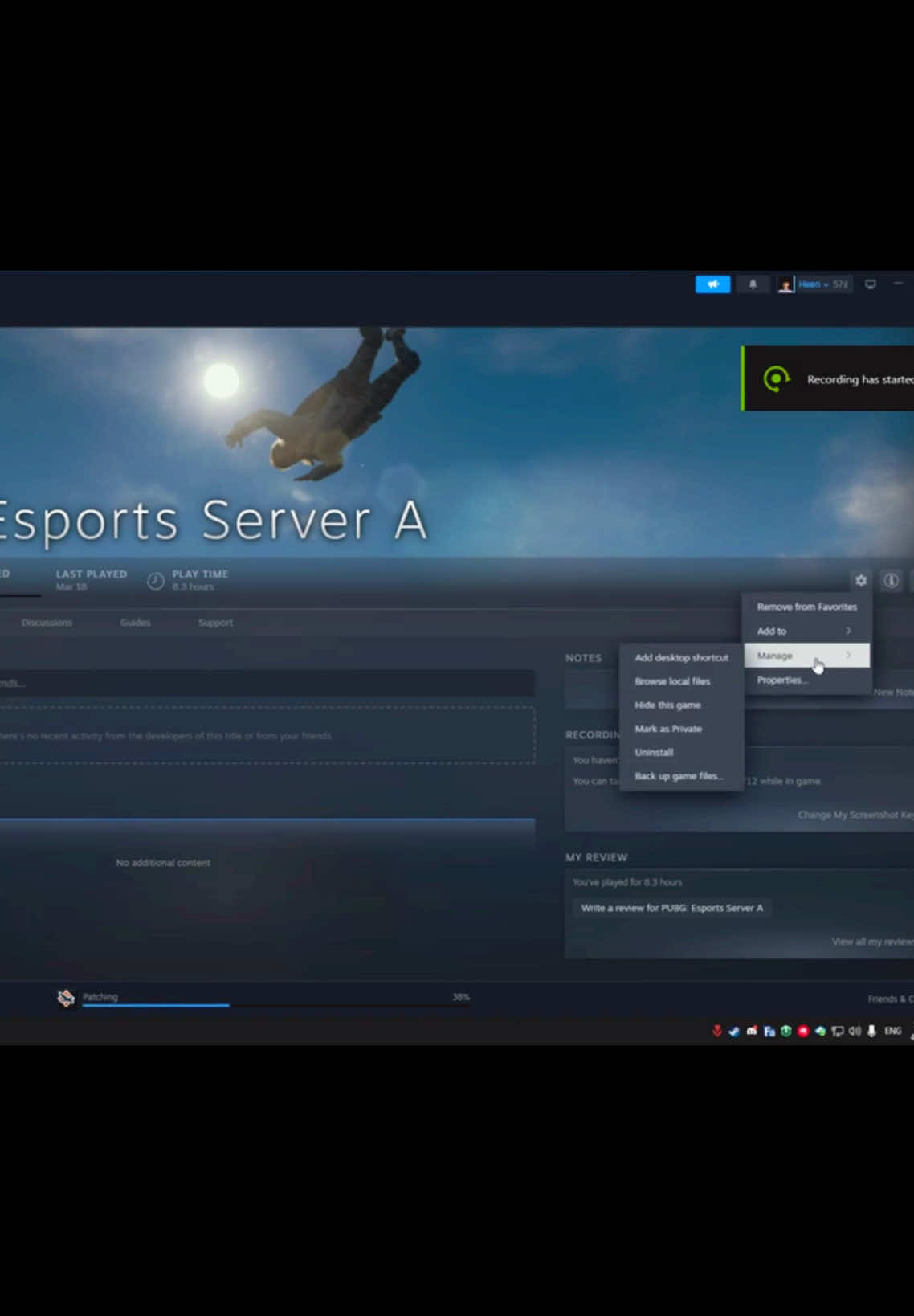Click the New Note button
The width and height of the screenshot is (914, 1316).
click(893, 692)
